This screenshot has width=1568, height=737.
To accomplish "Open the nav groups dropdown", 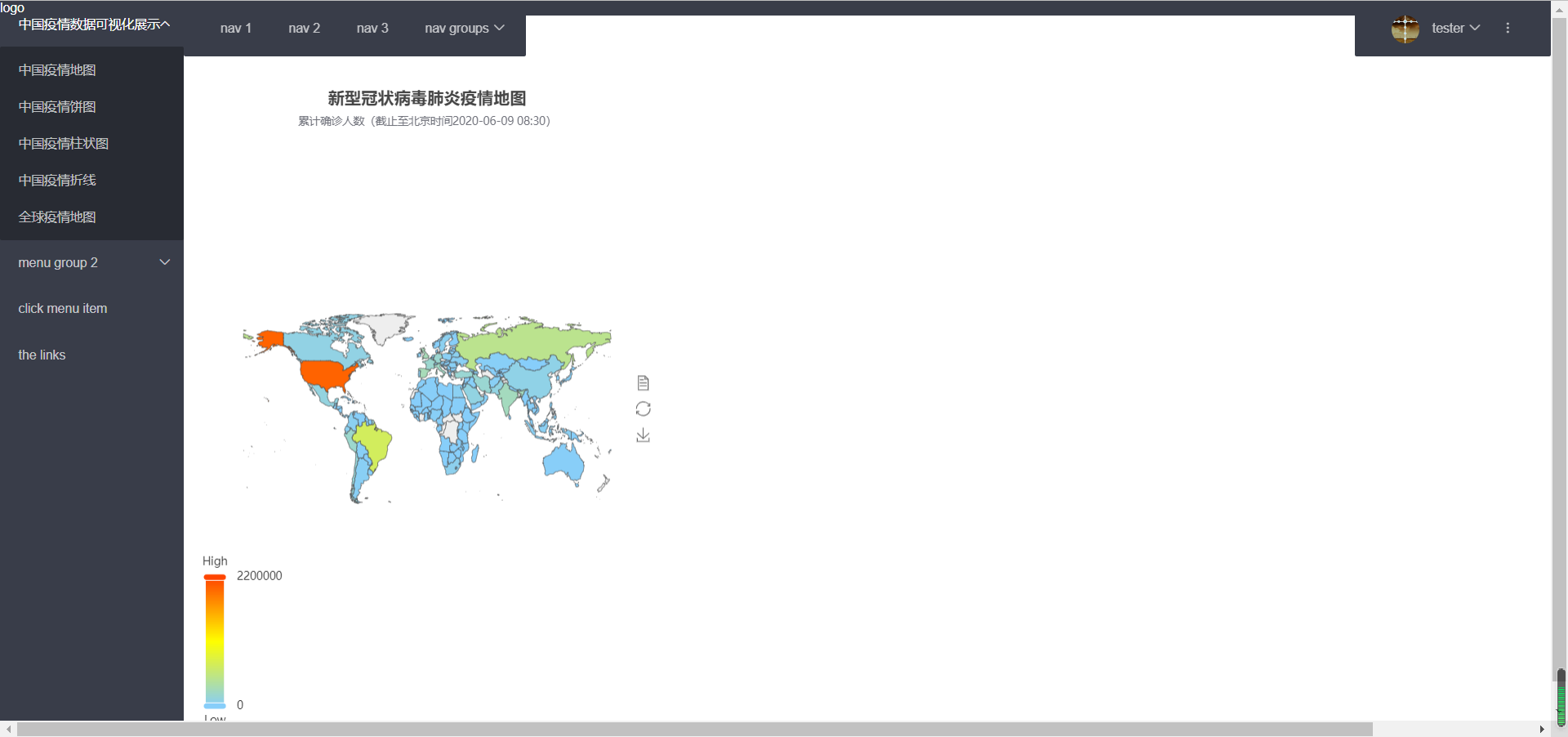I will point(464,28).
